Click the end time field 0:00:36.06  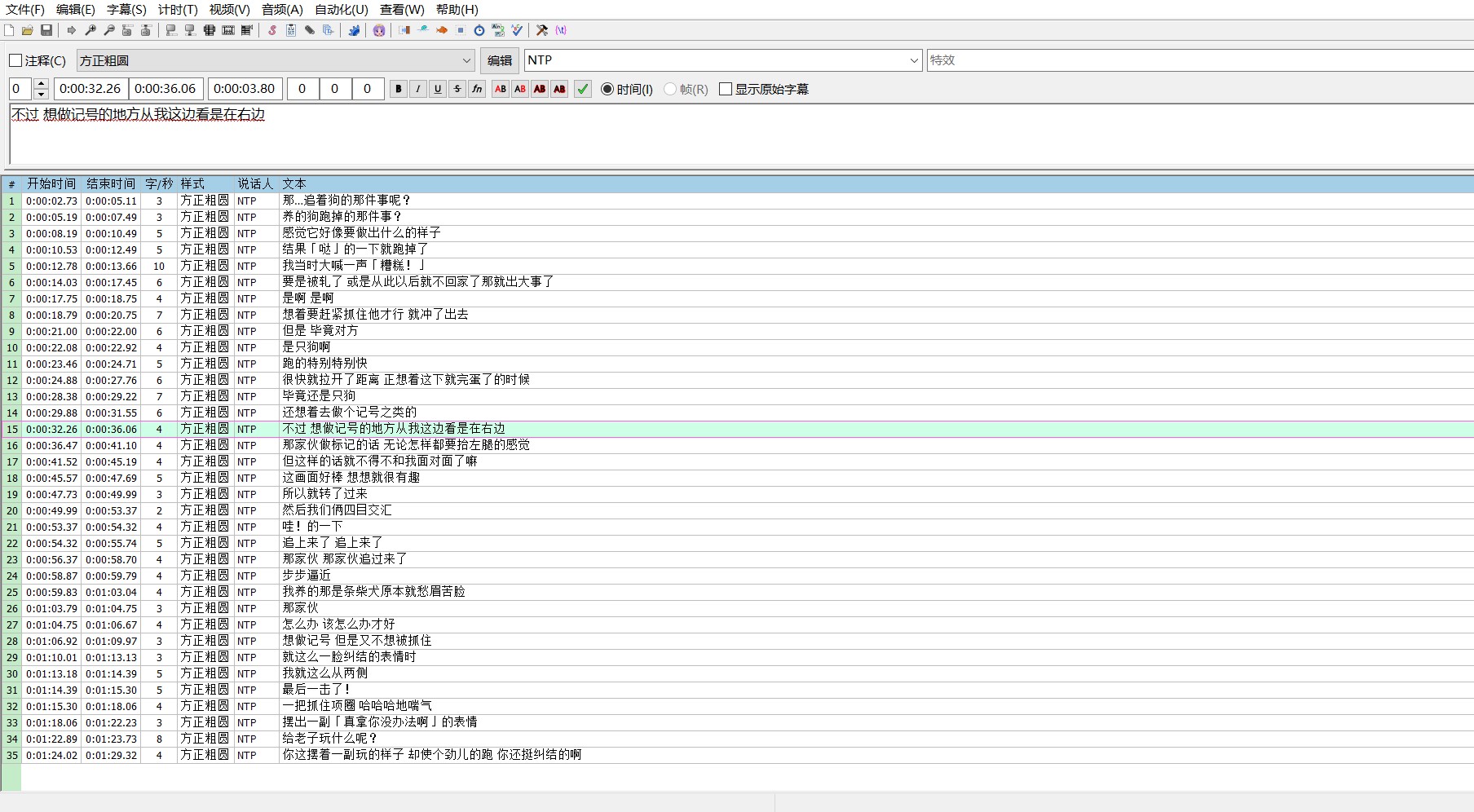click(x=165, y=89)
